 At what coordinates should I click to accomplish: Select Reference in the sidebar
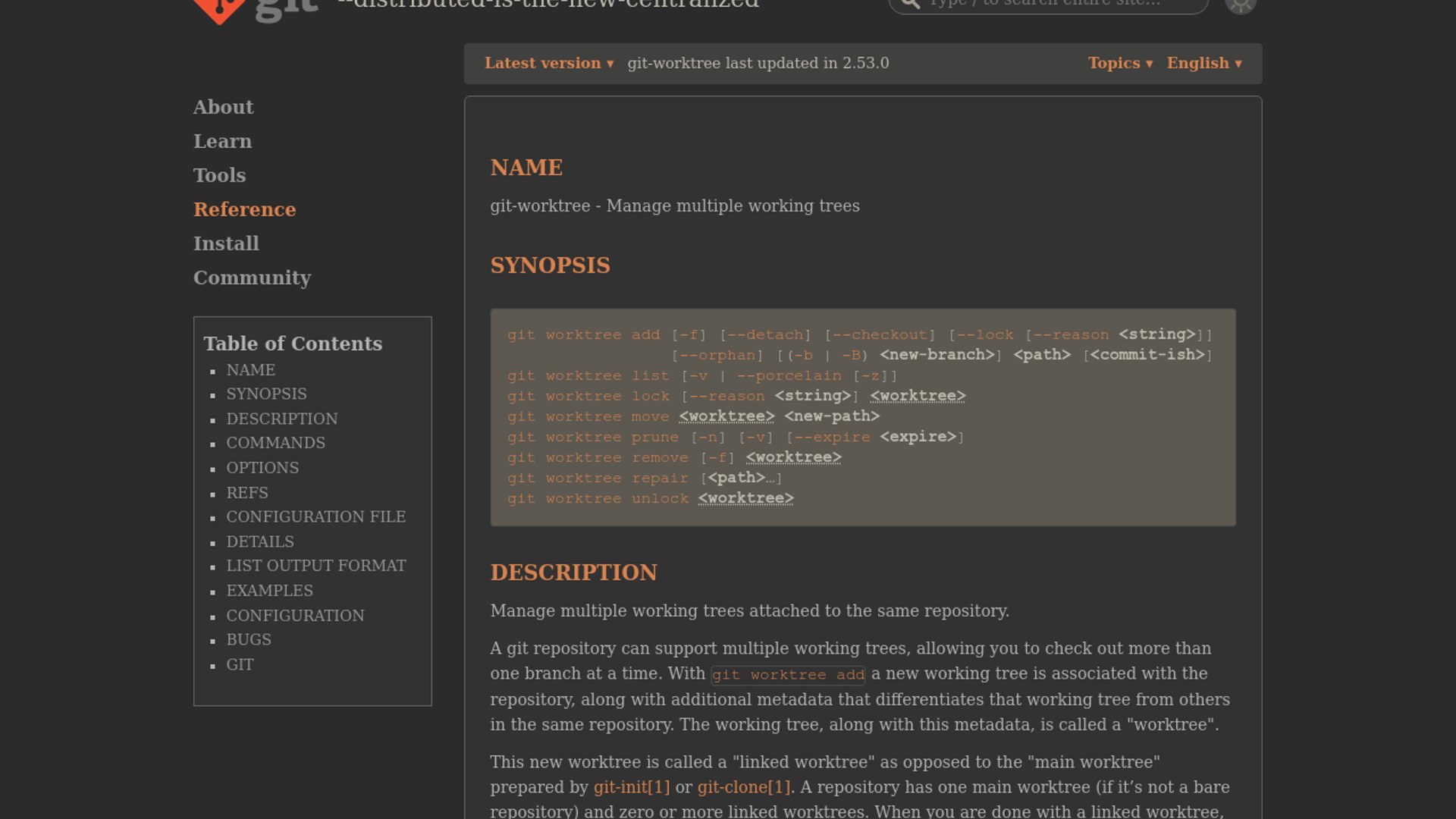(x=244, y=209)
